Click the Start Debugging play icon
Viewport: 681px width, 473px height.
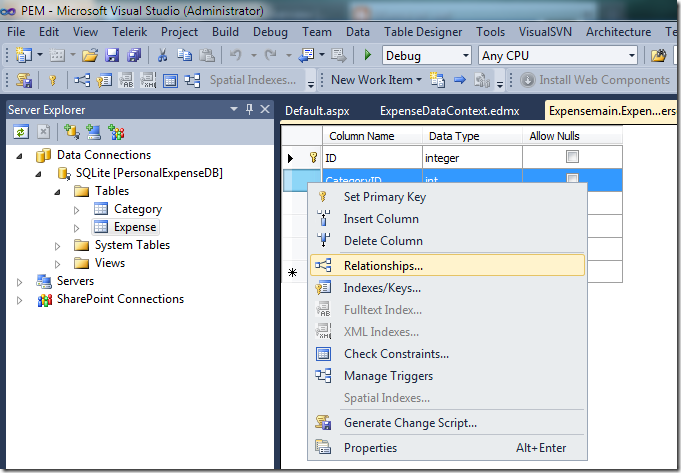(x=368, y=56)
